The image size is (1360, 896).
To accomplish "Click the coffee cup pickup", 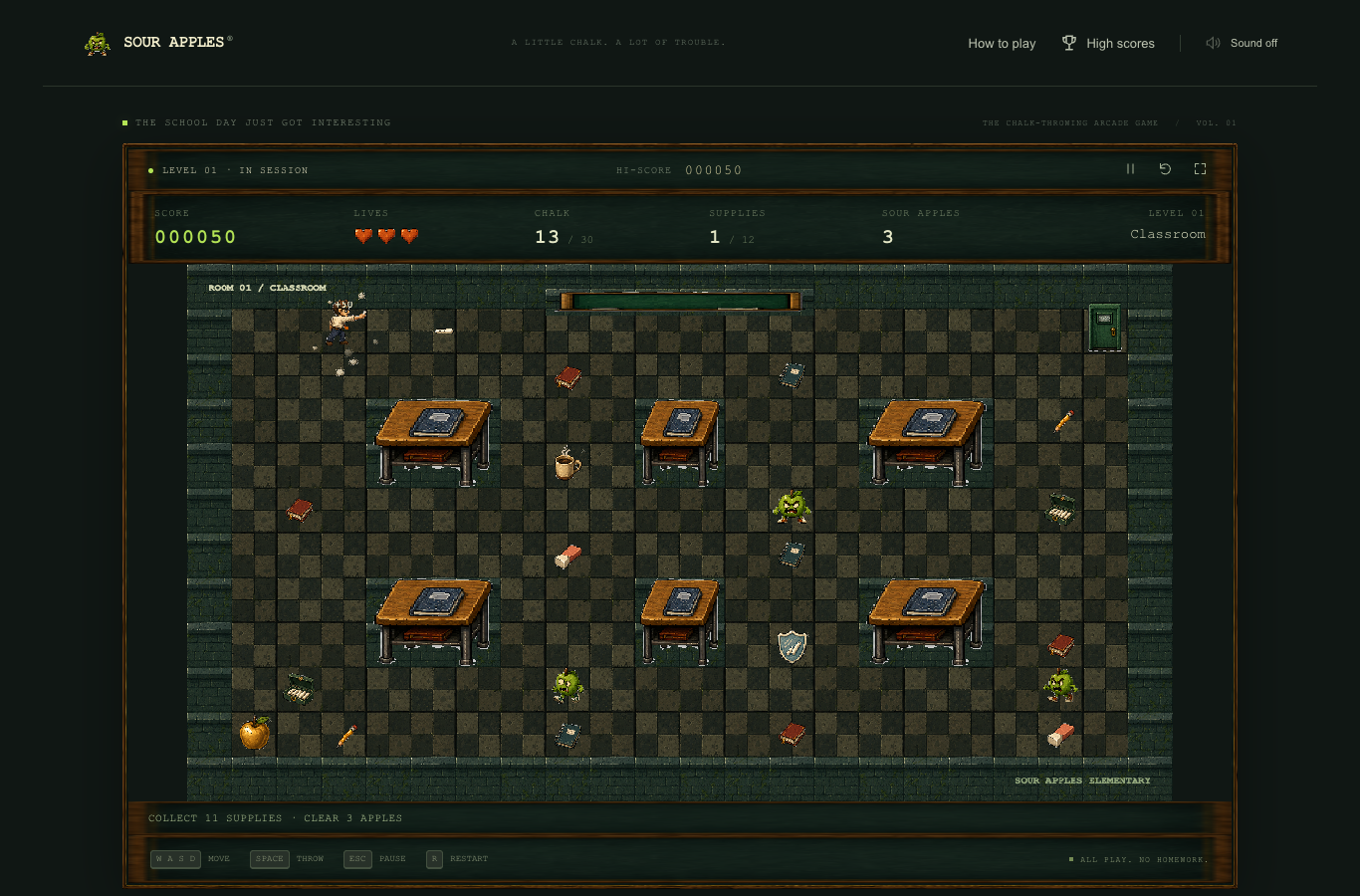I will 567,463.
